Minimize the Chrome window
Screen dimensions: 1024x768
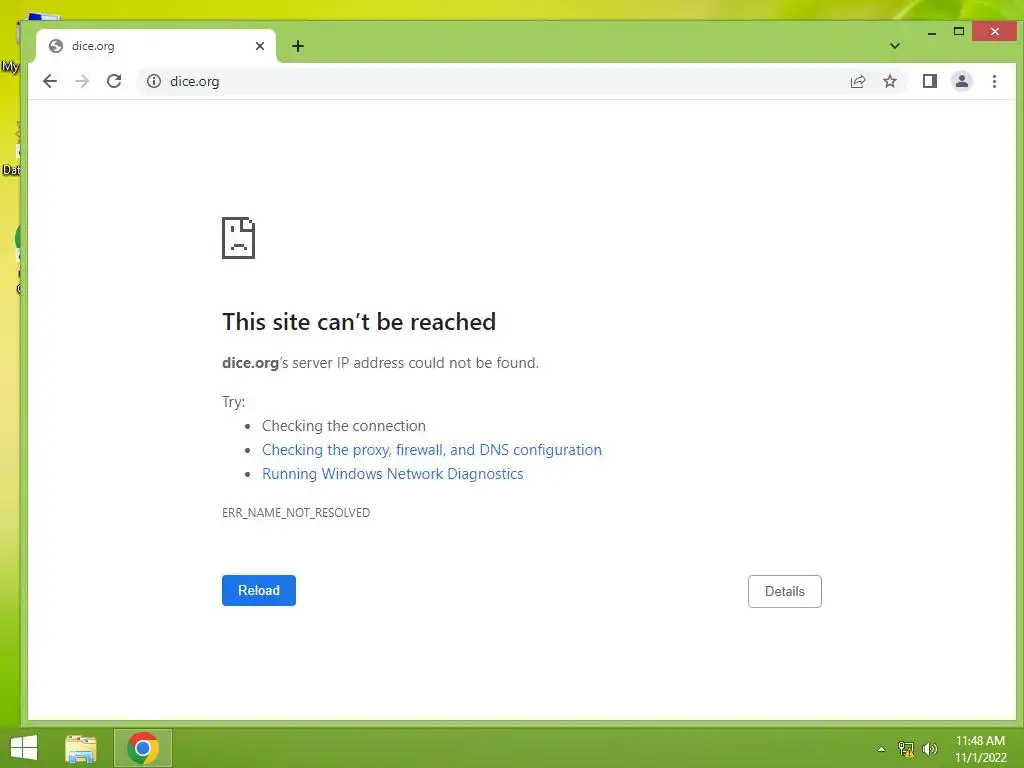pos(932,31)
